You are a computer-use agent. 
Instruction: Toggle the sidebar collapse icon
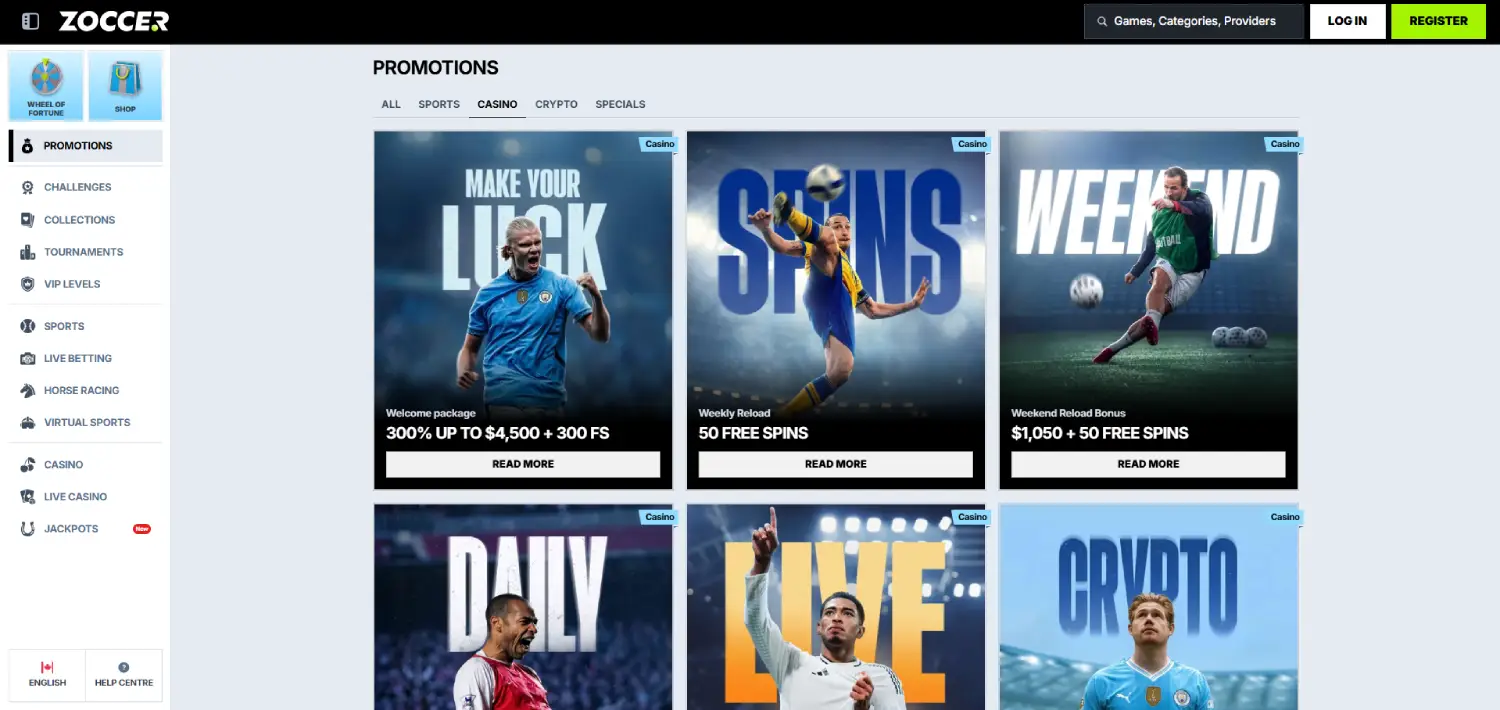click(x=30, y=21)
